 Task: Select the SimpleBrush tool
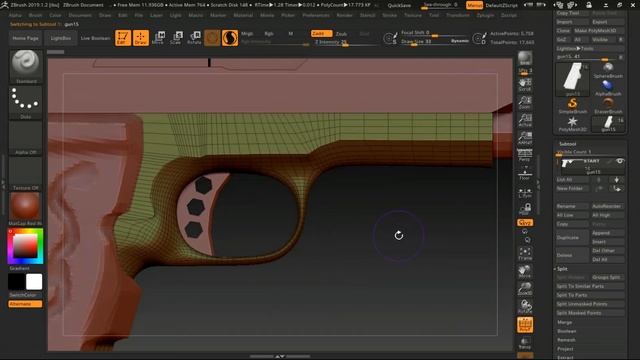point(573,106)
